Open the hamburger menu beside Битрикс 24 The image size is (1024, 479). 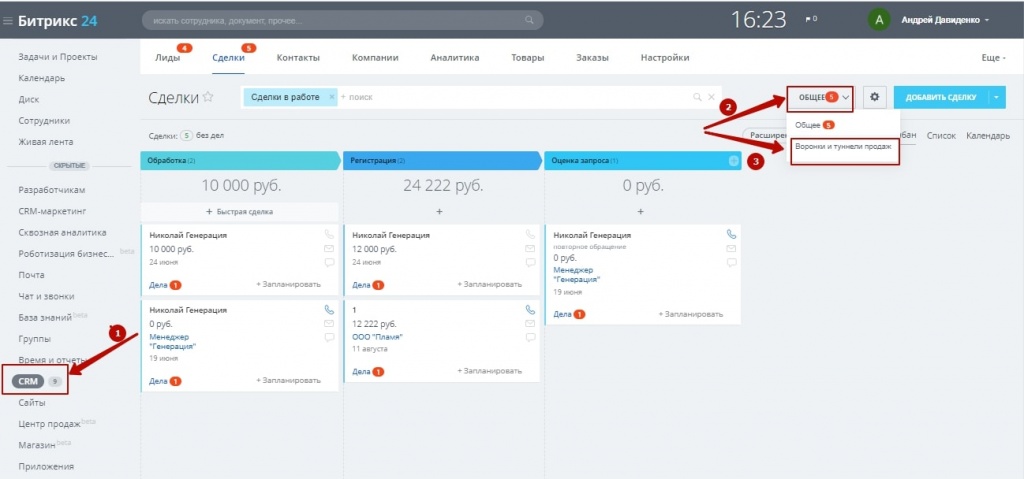(7, 20)
